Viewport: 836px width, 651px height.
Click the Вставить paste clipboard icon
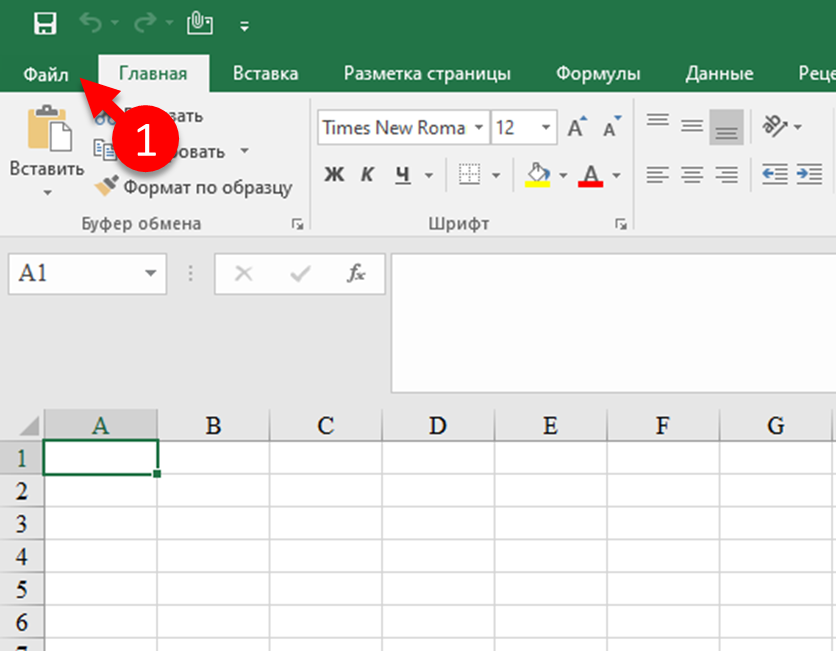tap(49, 128)
